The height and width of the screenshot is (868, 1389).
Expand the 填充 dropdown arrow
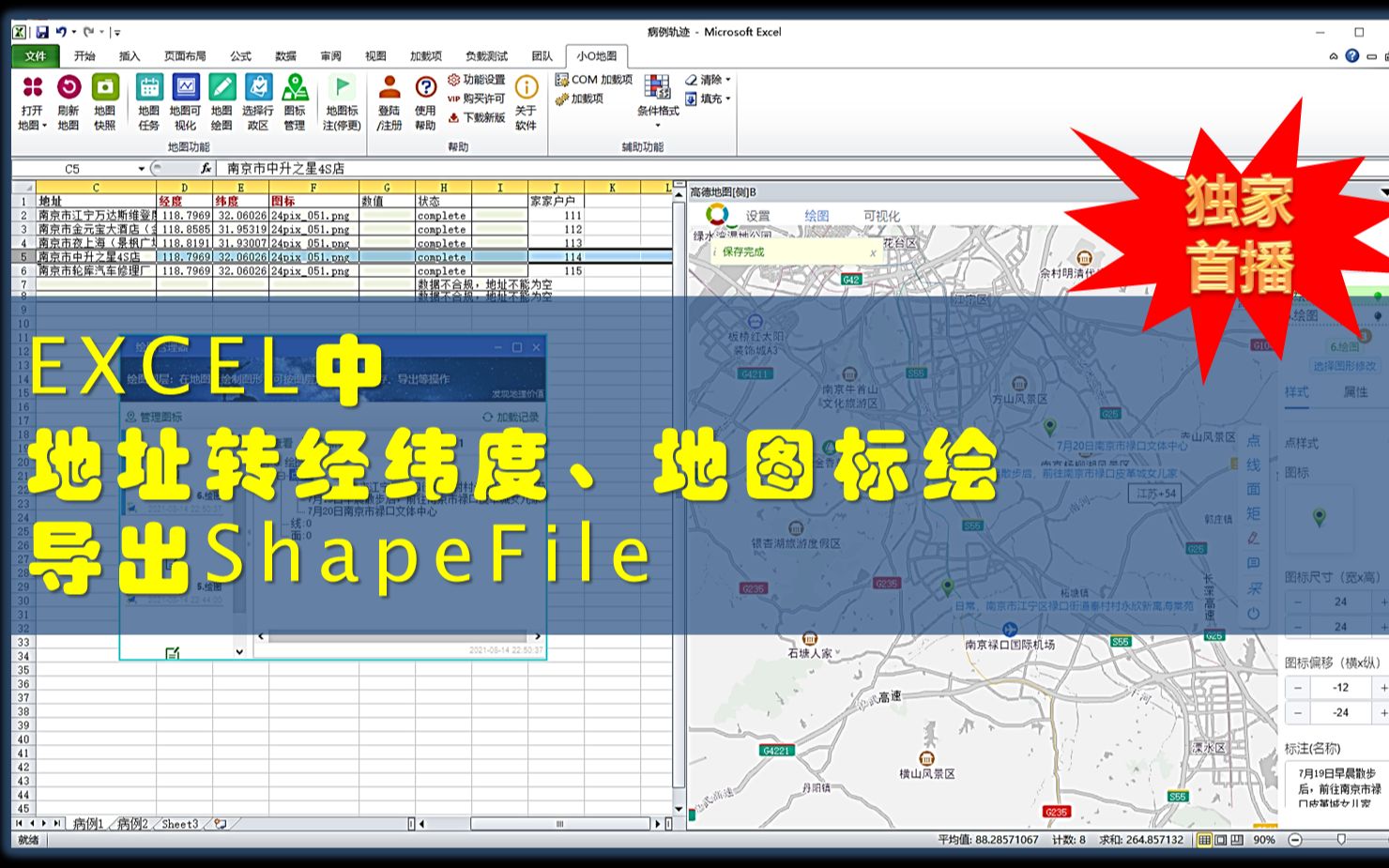[728, 99]
